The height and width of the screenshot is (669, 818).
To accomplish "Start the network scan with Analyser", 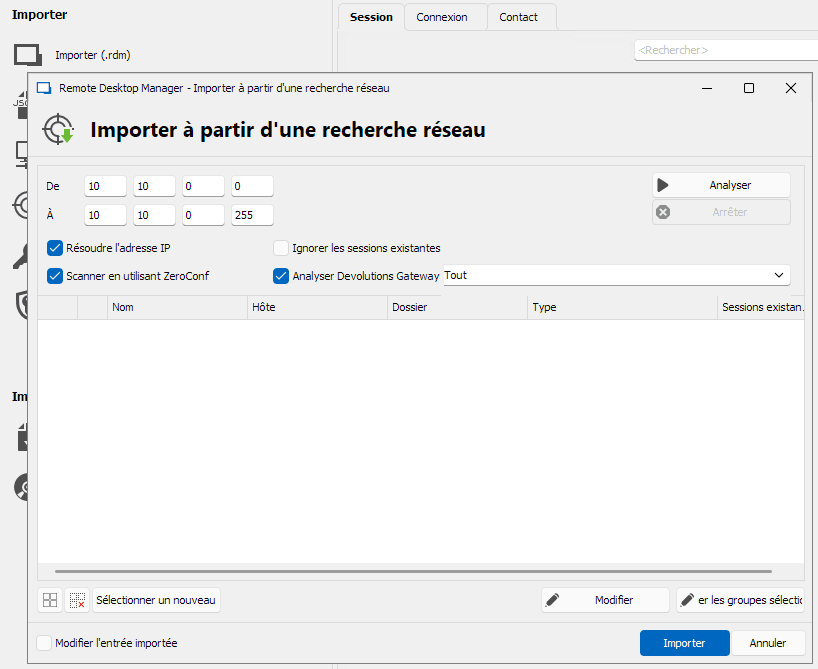I will [721, 185].
